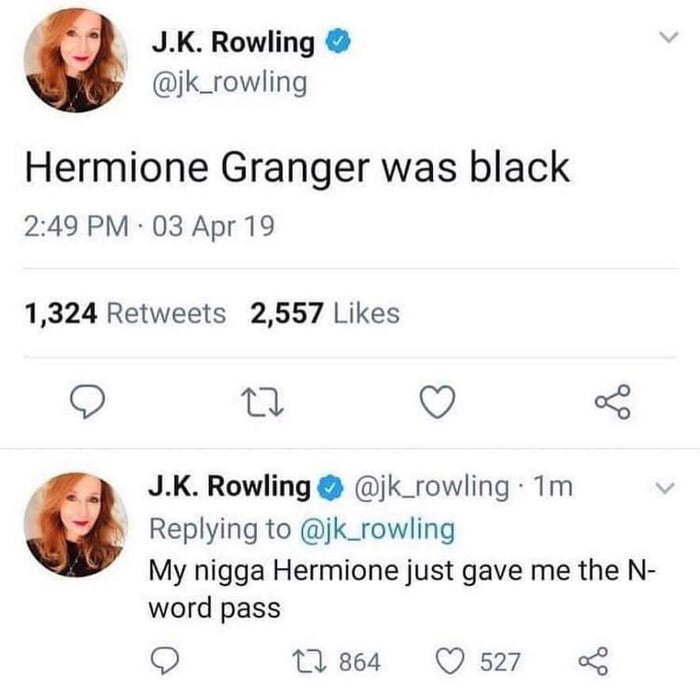Image resolution: width=700 pixels, height=689 pixels.
Task: Click the 2:49 PM 03 Apr 19 timestamp
Action: pyautogui.click(x=149, y=226)
